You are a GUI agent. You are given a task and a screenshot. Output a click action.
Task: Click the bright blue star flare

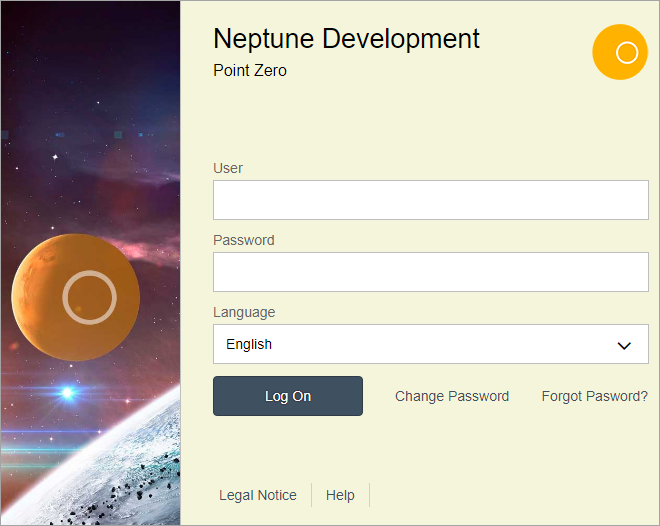coord(67,393)
